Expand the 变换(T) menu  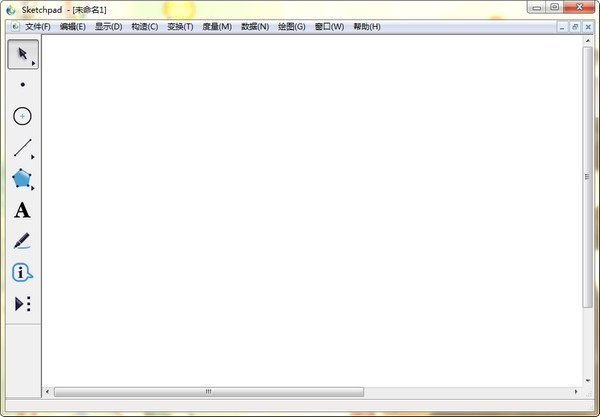(x=180, y=26)
